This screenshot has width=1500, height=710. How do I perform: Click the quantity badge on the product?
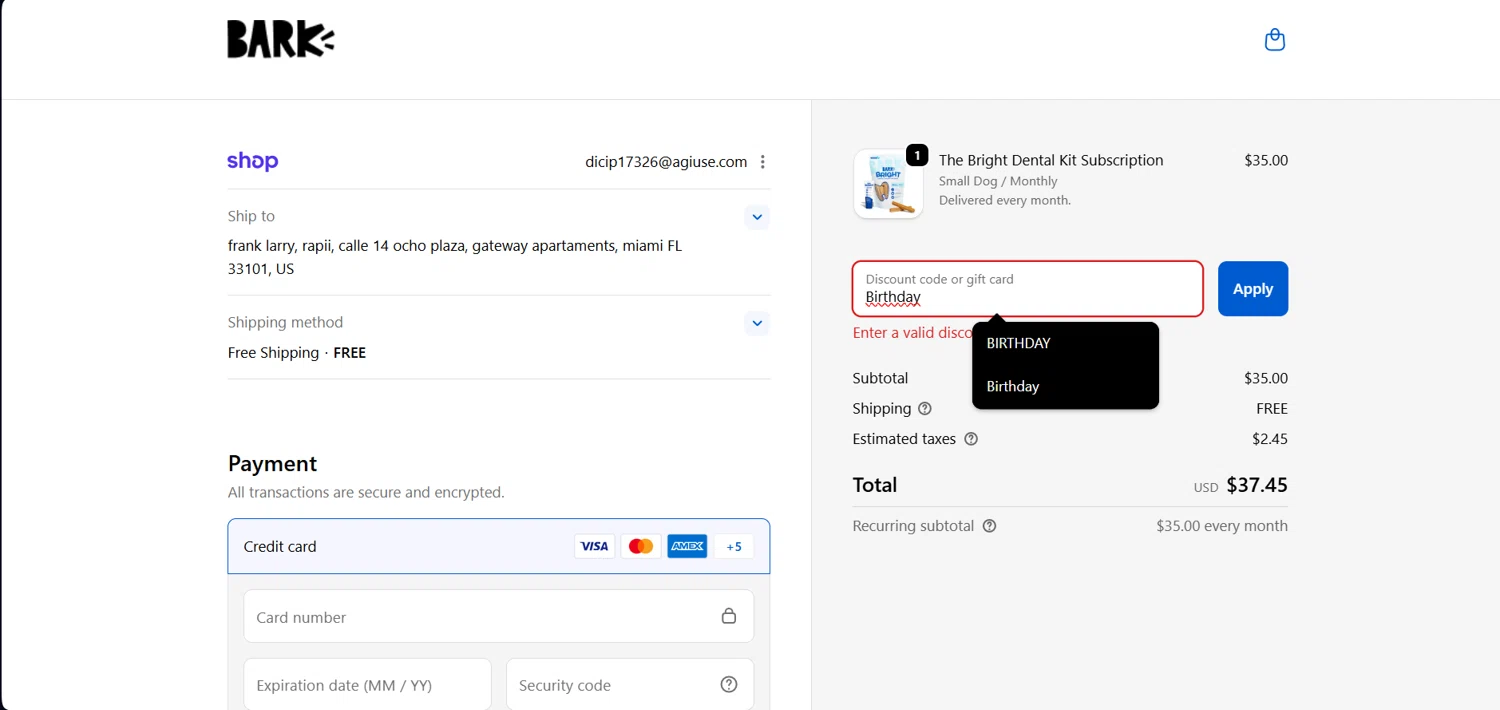tap(917, 156)
